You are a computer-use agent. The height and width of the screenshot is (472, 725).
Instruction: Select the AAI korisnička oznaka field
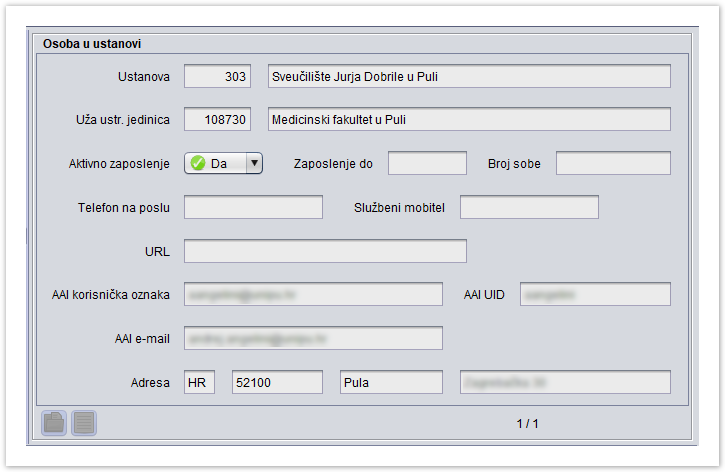(x=313, y=295)
